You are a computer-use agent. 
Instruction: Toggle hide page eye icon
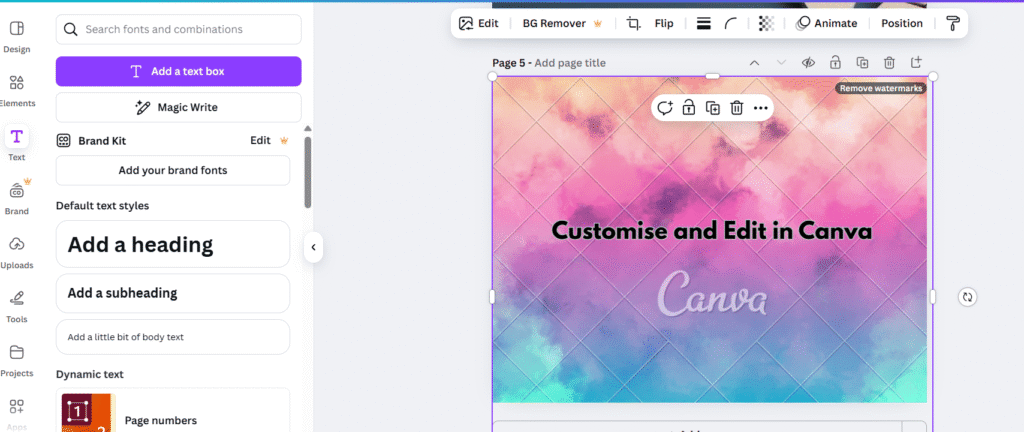tap(808, 63)
